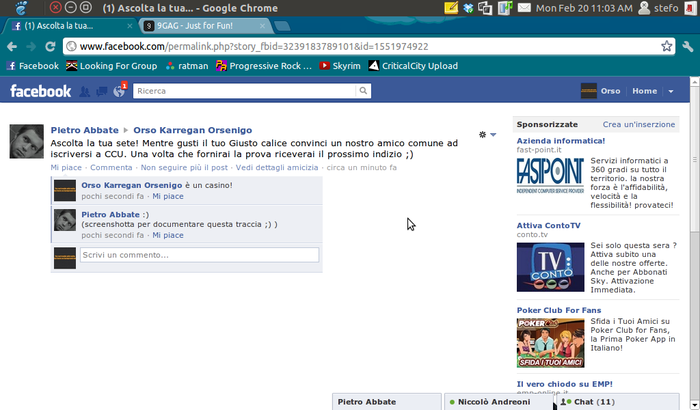Open CriticalCity Upload bookmark
The height and width of the screenshot is (410, 700).
tap(413, 66)
